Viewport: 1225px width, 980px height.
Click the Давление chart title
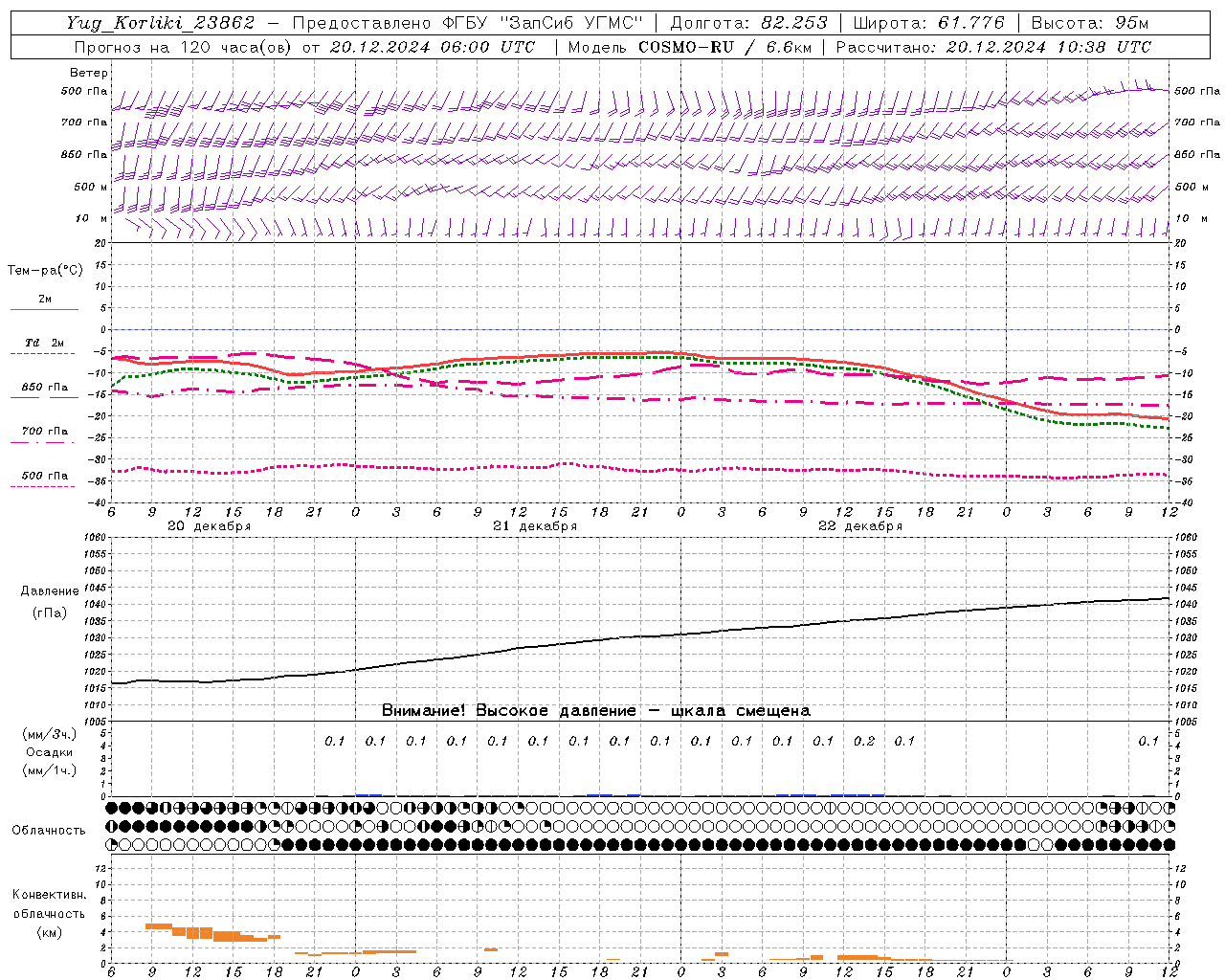tap(48, 591)
